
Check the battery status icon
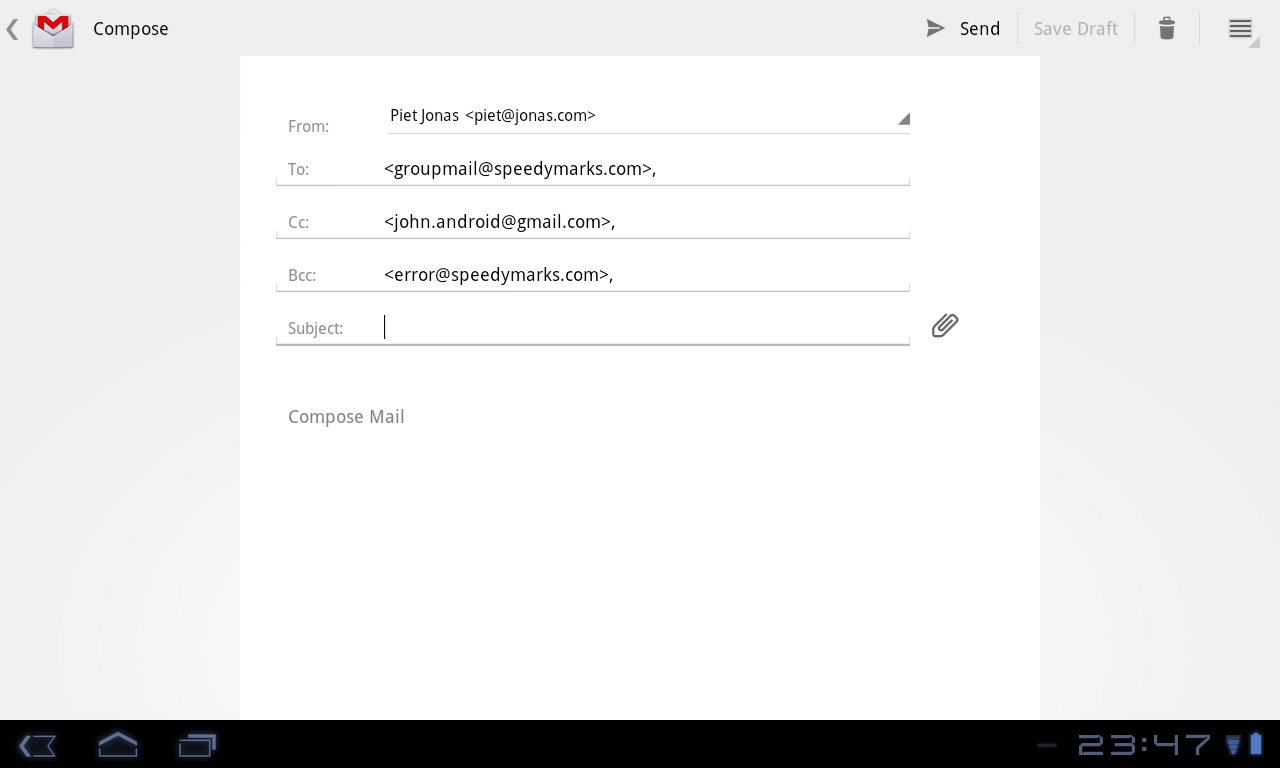[x=1256, y=744]
